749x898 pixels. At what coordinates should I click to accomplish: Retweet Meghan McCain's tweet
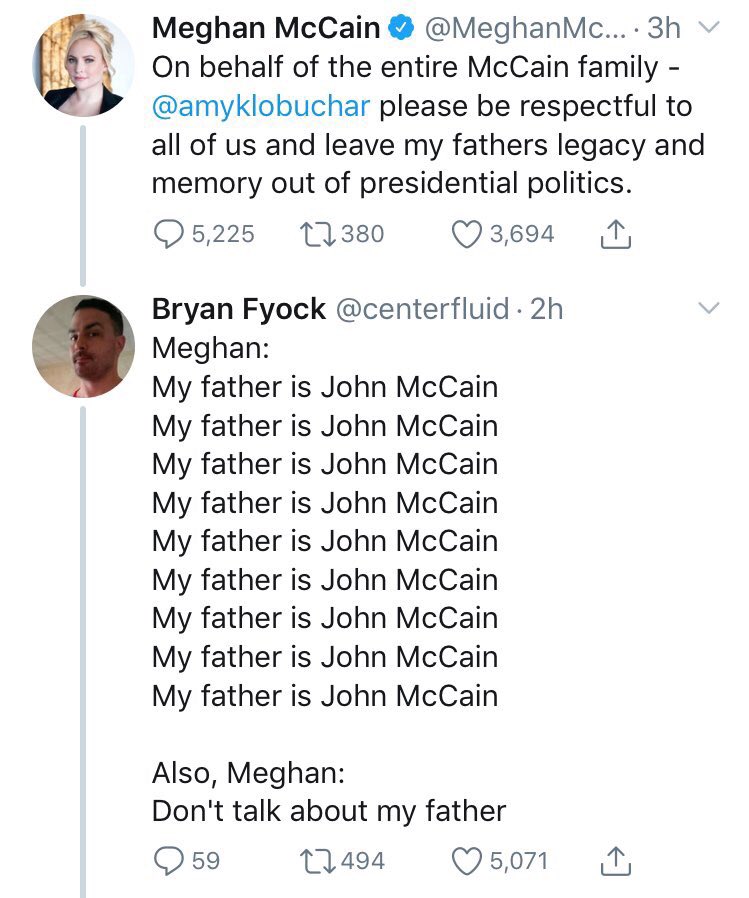pyautogui.click(x=316, y=234)
